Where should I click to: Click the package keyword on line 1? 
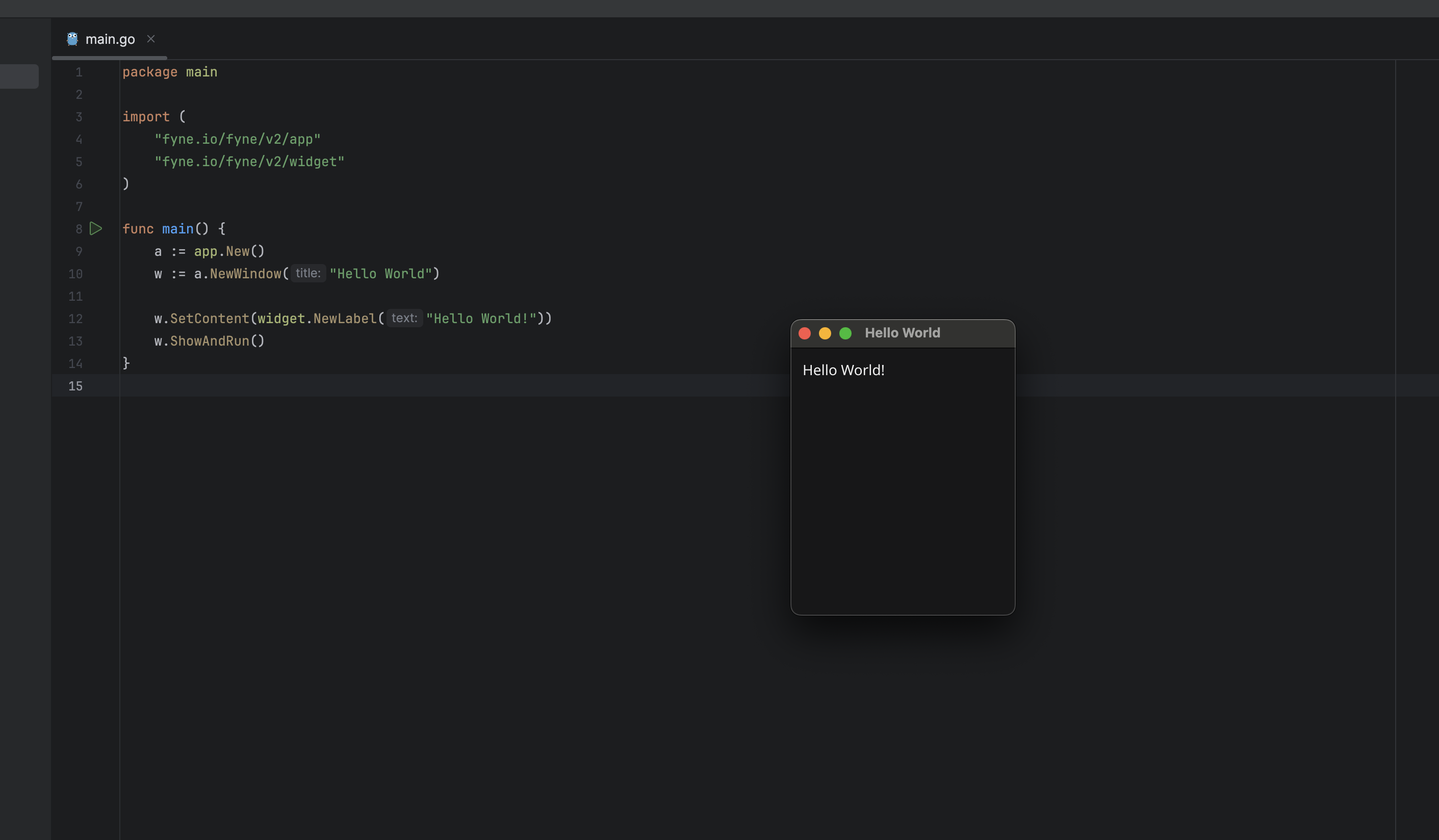(x=149, y=72)
